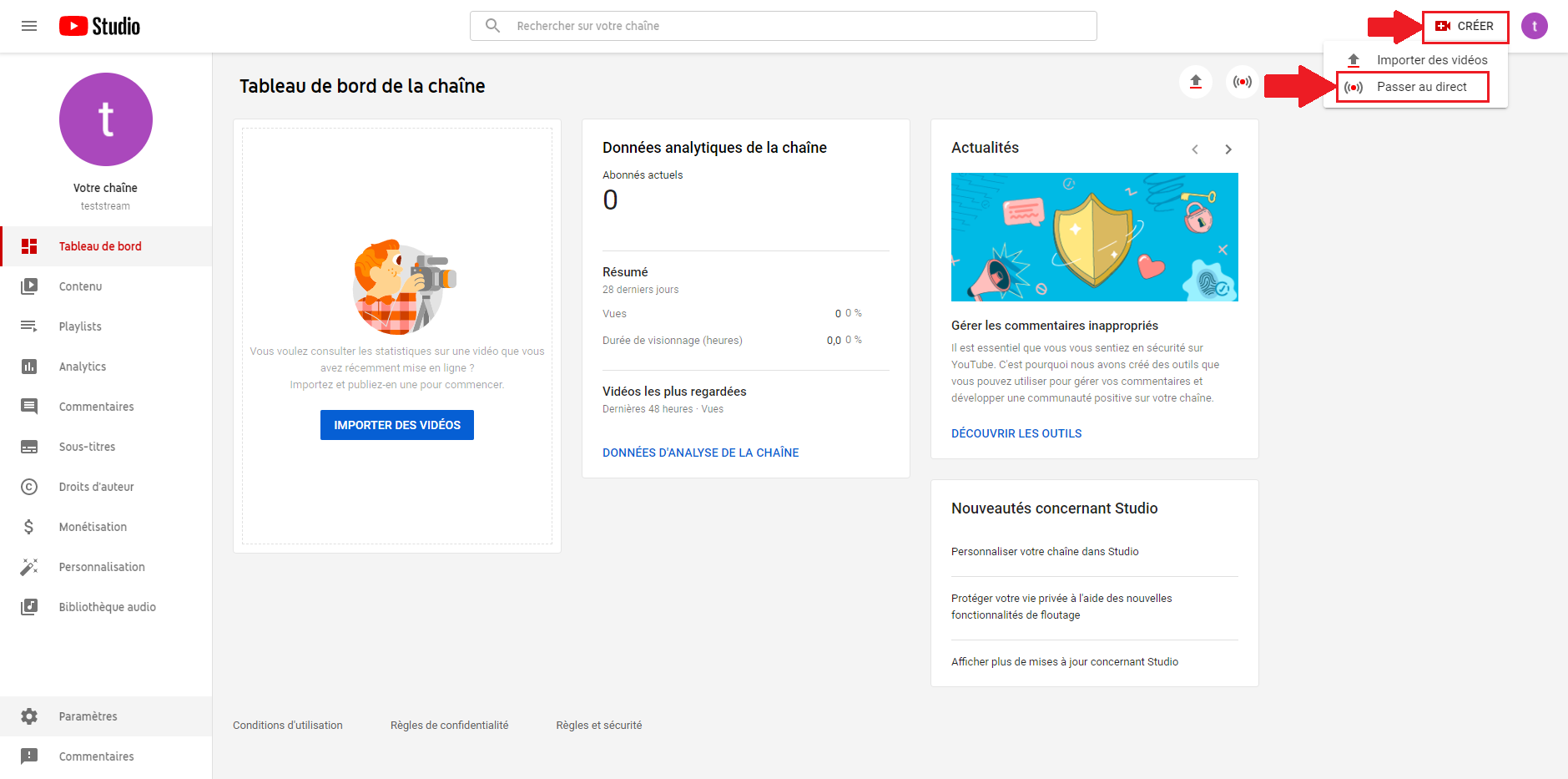1568x779 pixels.
Task: Open the hamburger navigation menu
Action: (29, 26)
